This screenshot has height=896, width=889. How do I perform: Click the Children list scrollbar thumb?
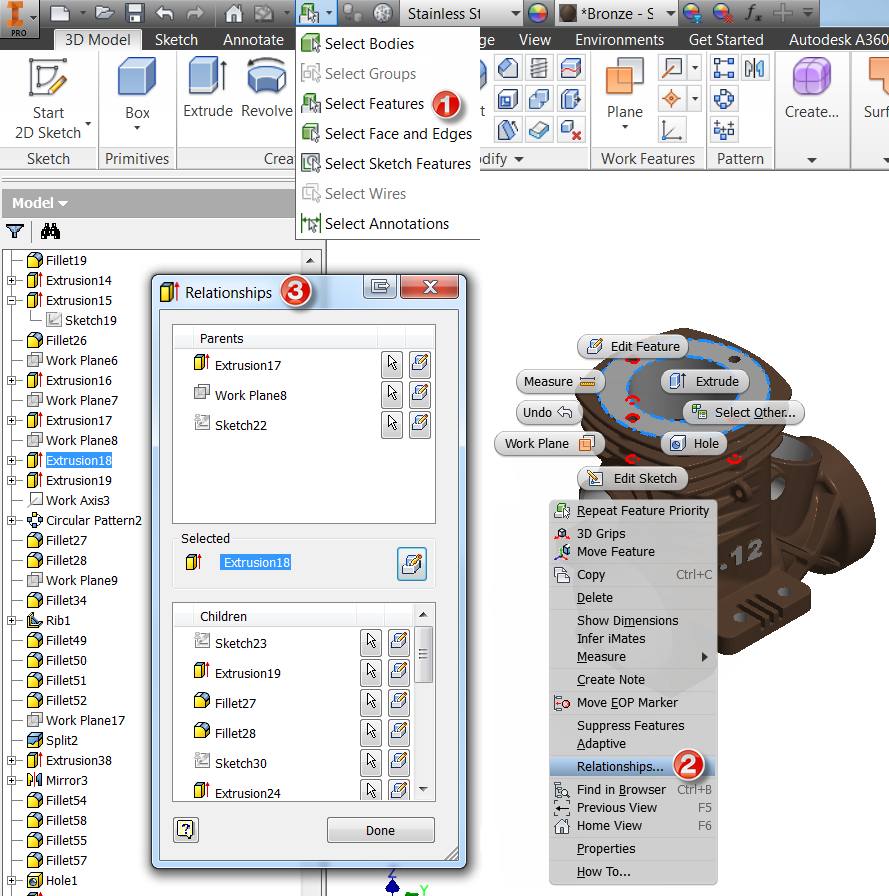(423, 654)
